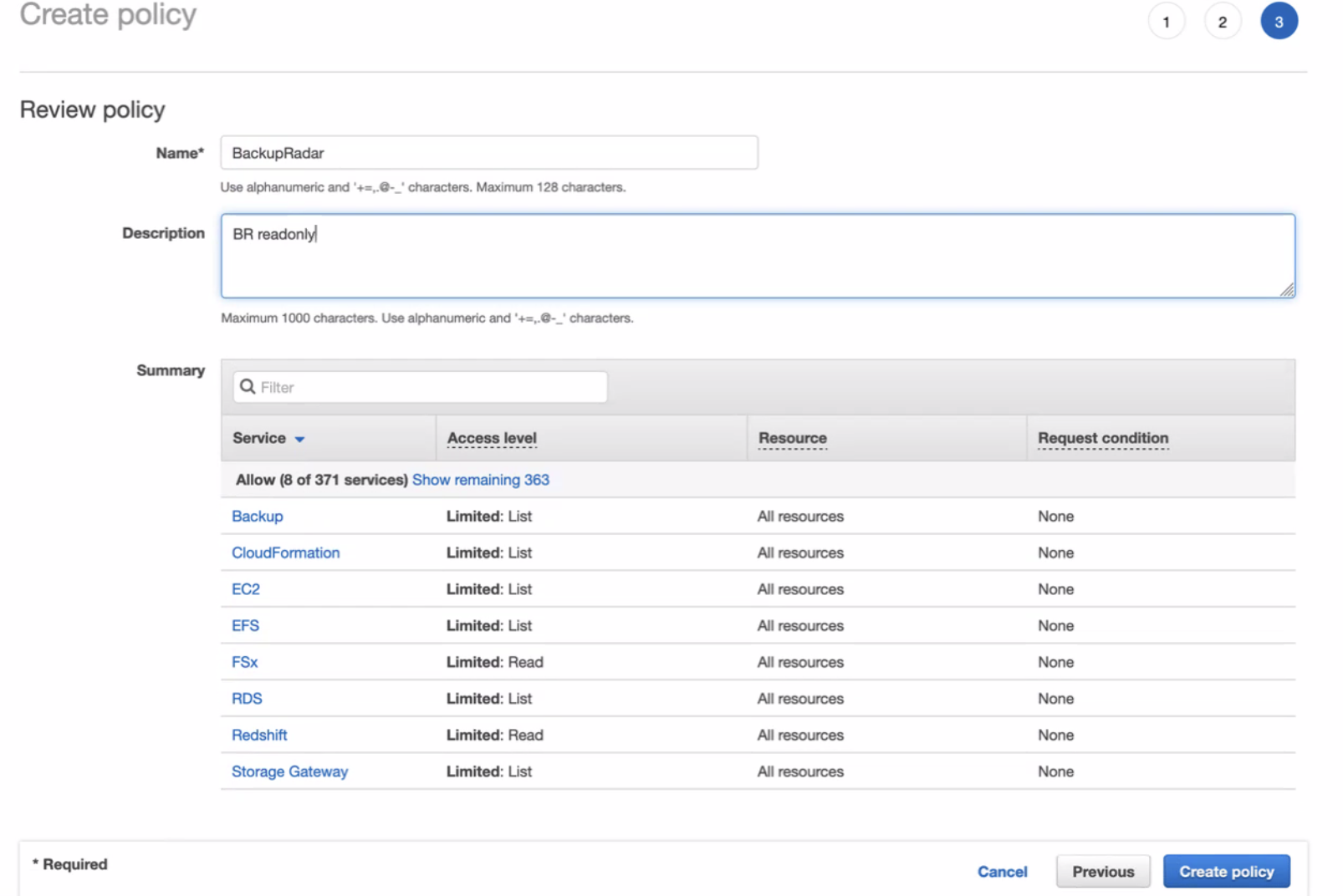The image size is (1343, 896).
Task: Open the CloudFormation service link
Action: (x=286, y=552)
